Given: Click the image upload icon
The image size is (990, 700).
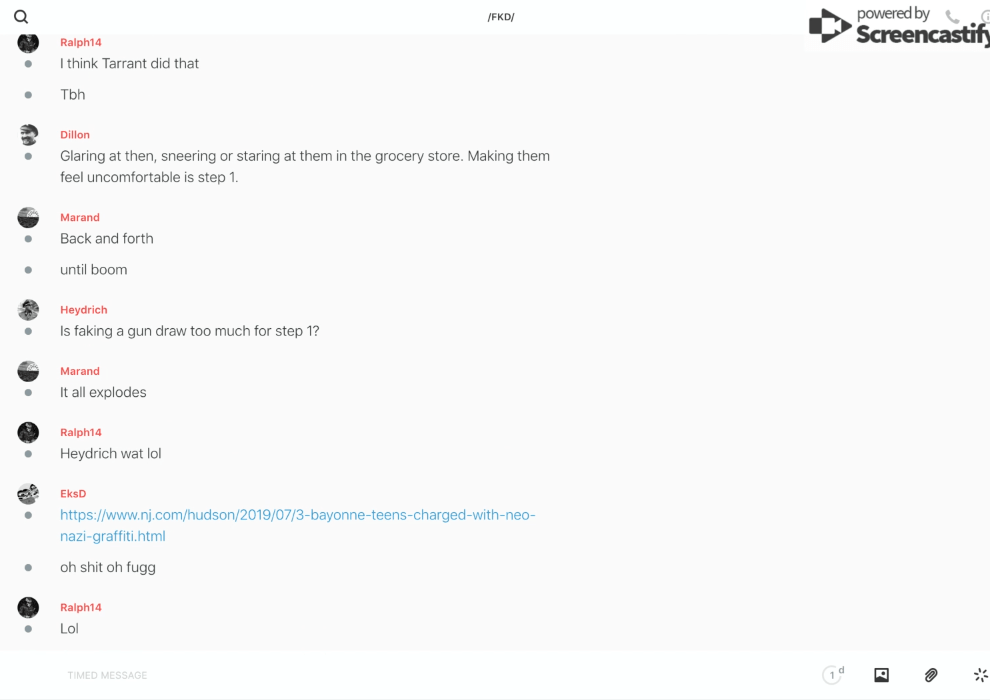Looking at the screenshot, I should [x=881, y=675].
